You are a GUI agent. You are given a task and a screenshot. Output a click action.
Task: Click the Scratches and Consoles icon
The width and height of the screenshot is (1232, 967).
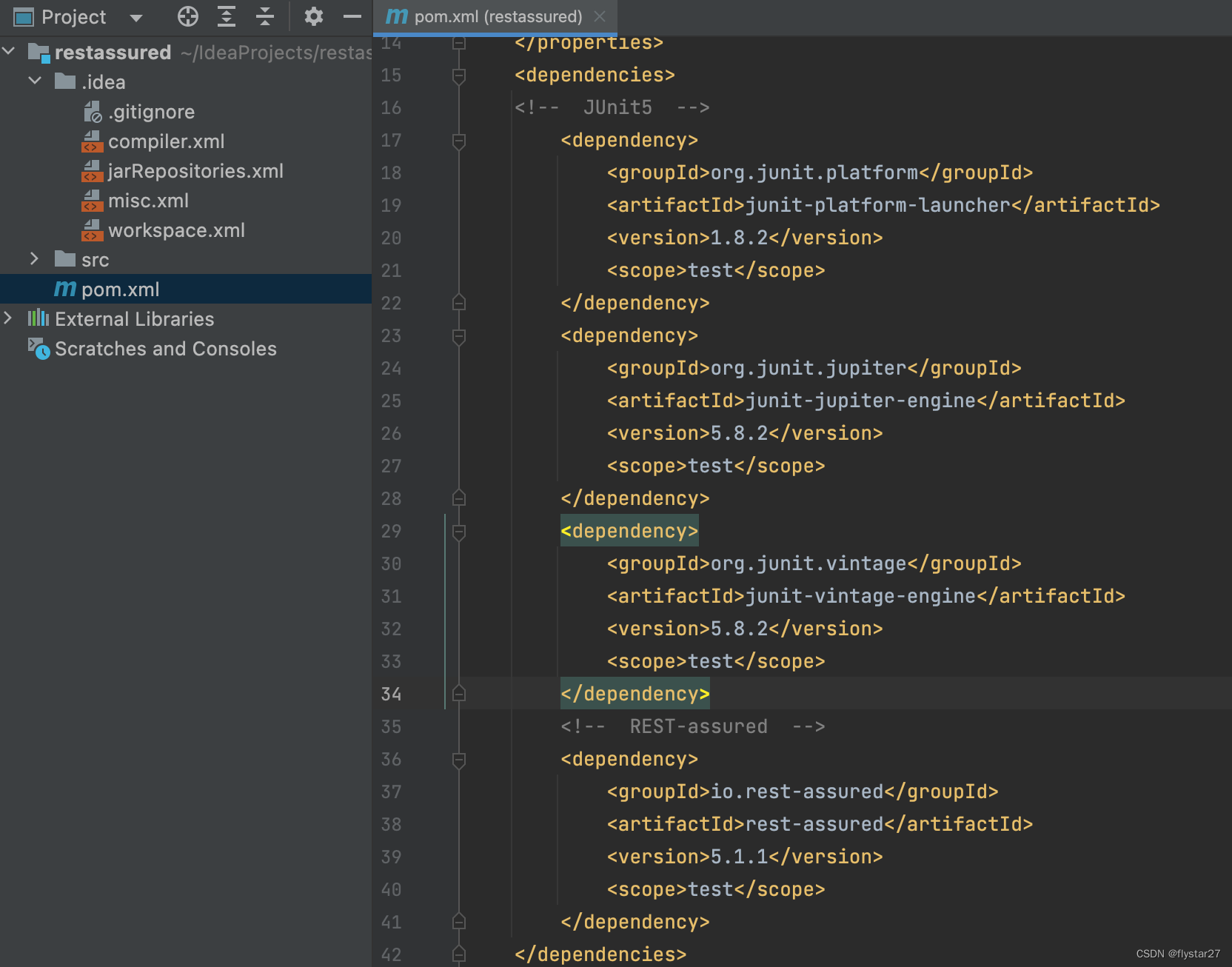[x=38, y=348]
